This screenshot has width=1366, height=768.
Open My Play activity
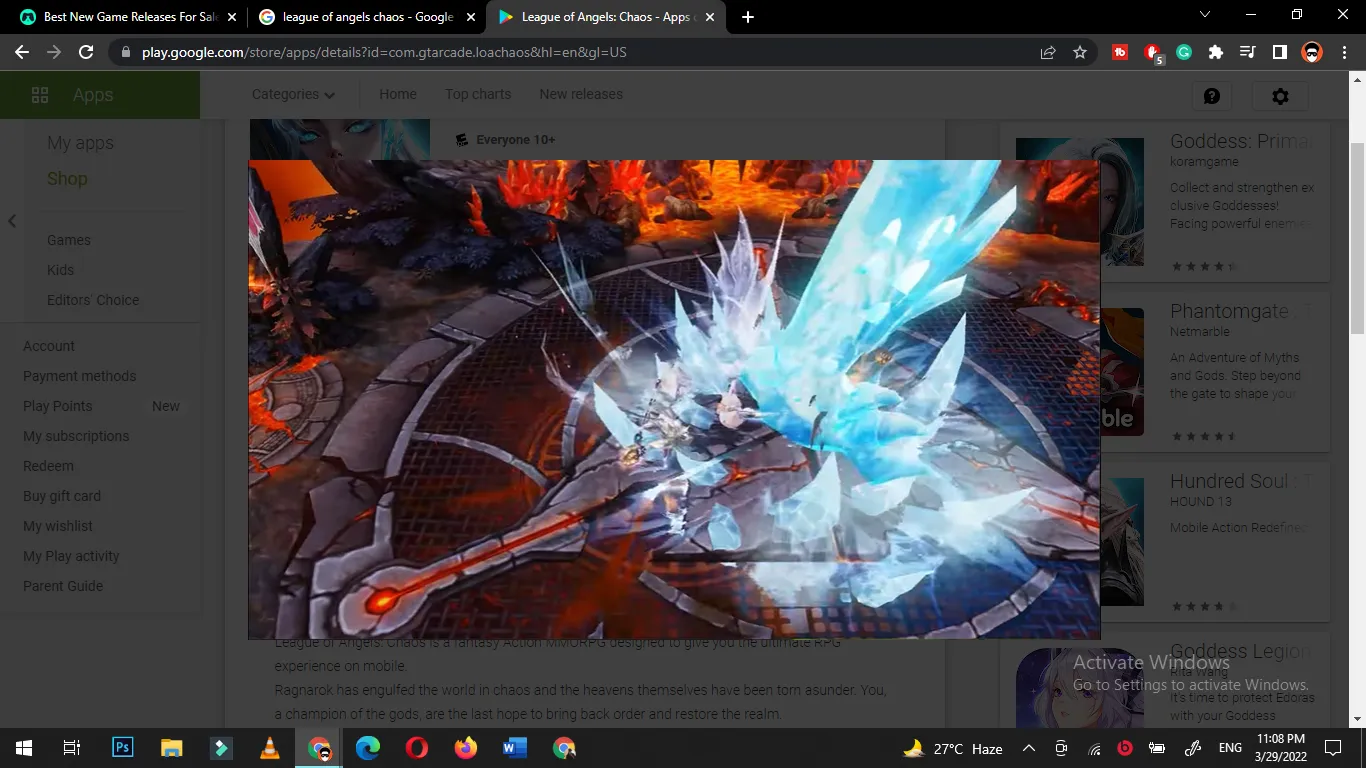(71, 556)
